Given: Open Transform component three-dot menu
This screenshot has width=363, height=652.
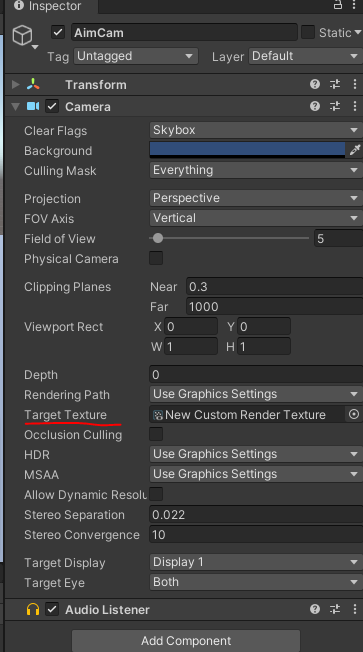Looking at the screenshot, I should click(x=355, y=84).
